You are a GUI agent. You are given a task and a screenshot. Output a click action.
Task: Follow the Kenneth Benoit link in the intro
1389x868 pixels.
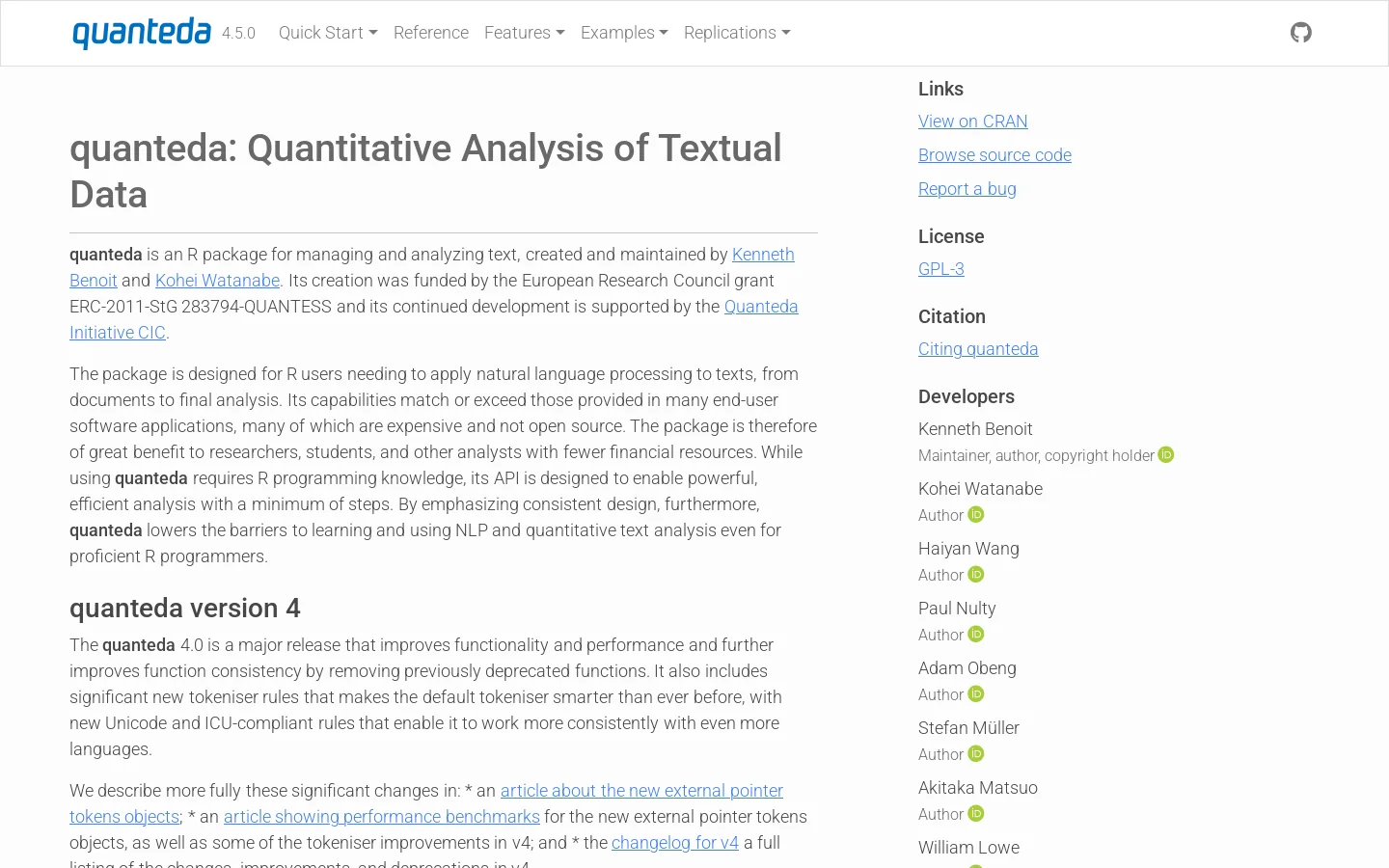click(x=763, y=255)
